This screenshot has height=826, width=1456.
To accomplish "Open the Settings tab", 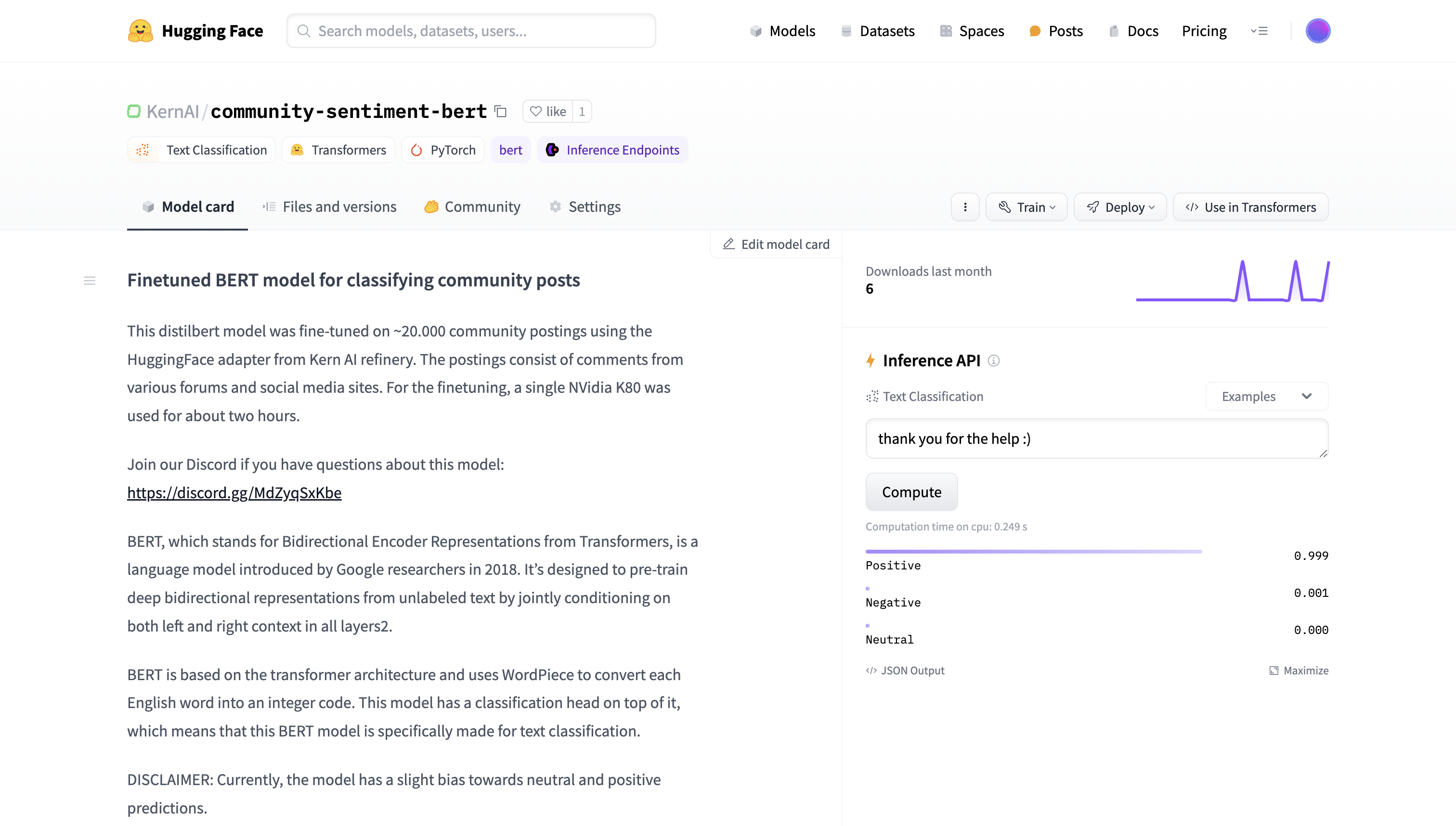I will click(585, 206).
